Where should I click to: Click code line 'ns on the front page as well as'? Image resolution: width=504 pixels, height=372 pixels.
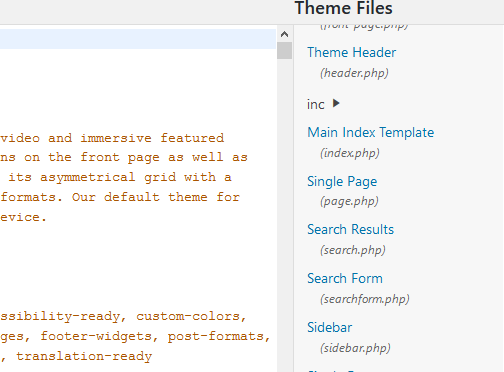[x=124, y=157]
